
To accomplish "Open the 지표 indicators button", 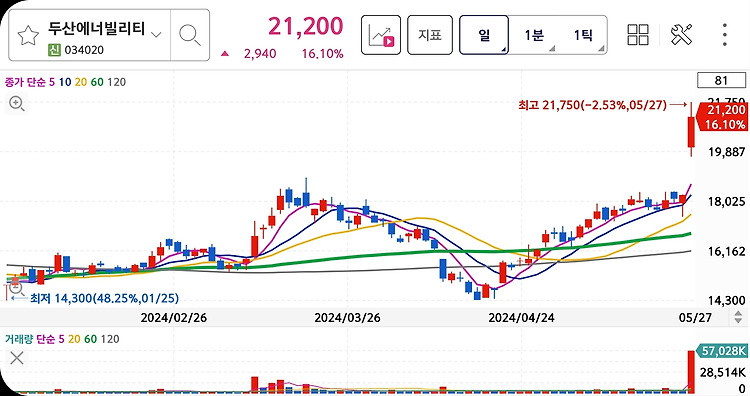I will click(x=430, y=35).
